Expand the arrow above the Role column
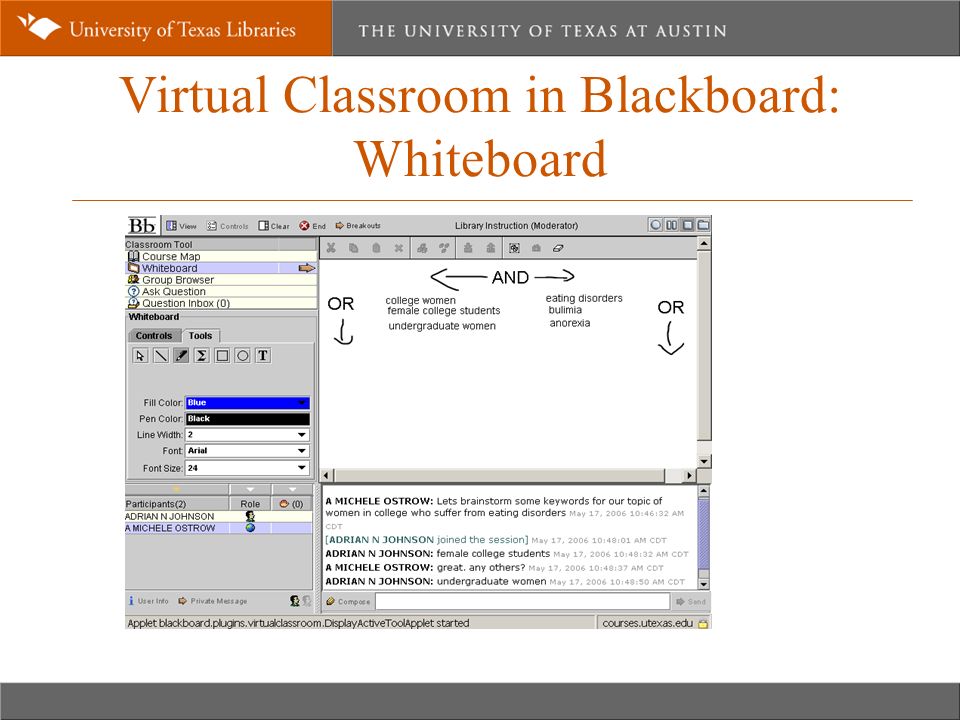 (x=250, y=489)
